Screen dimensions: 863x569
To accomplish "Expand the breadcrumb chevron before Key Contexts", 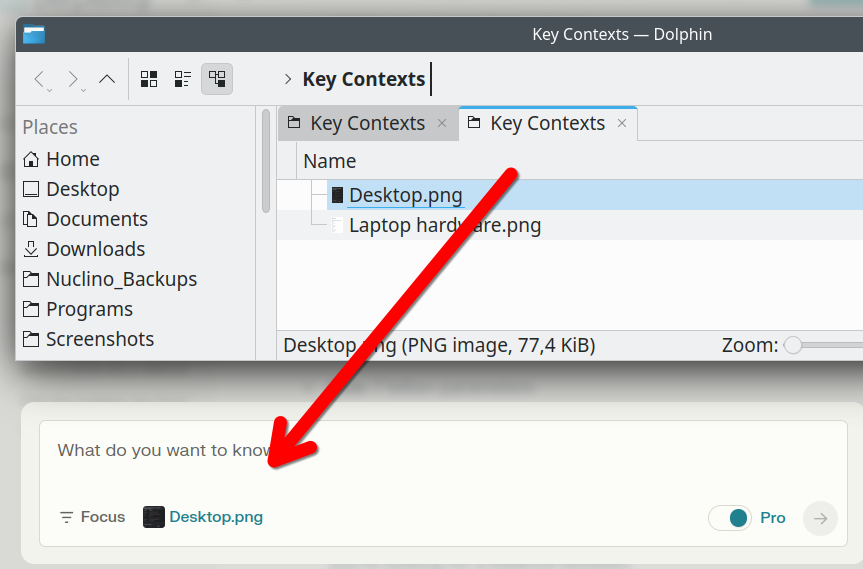I will point(288,79).
